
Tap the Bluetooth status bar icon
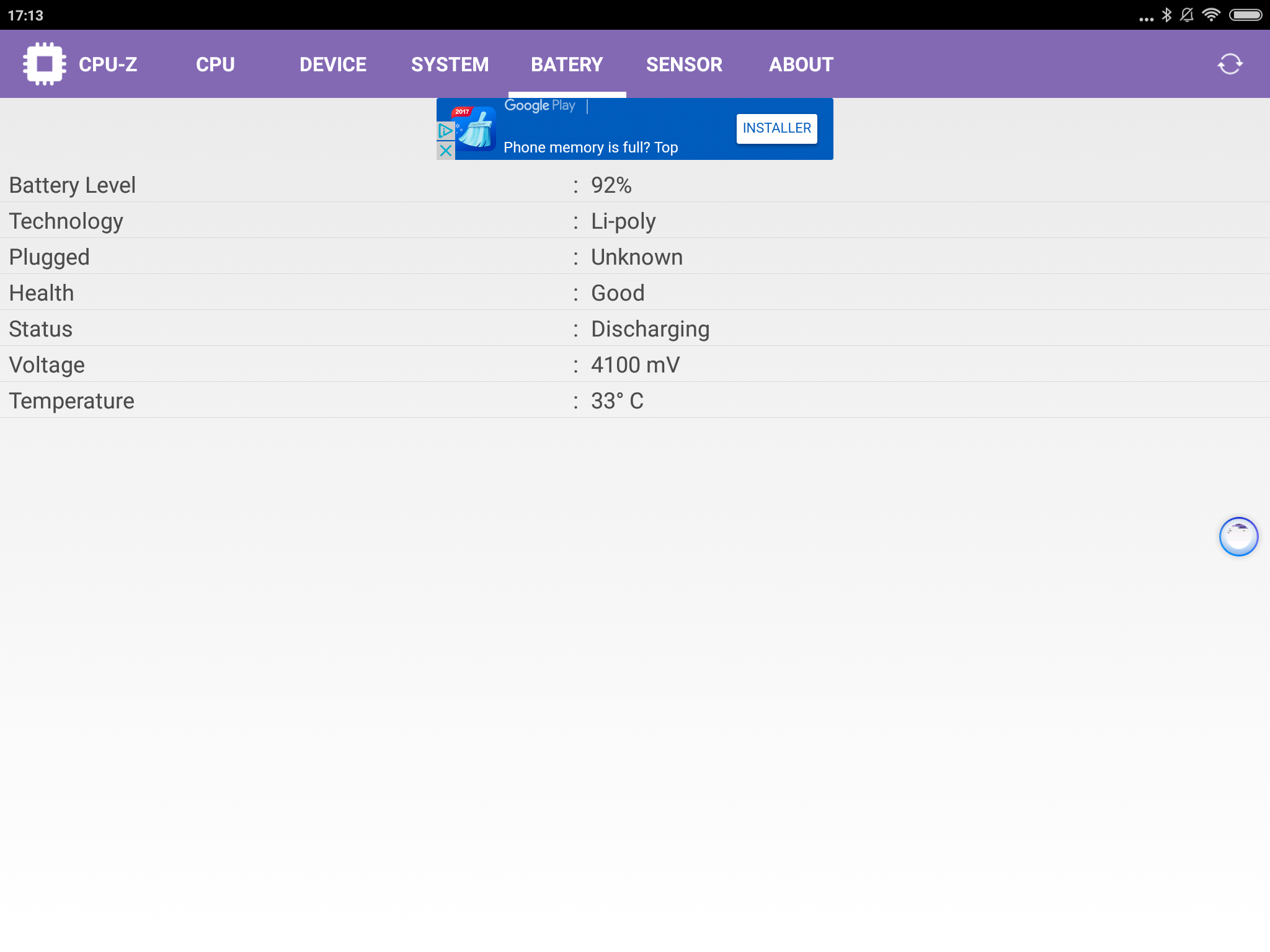pyautogui.click(x=1166, y=15)
